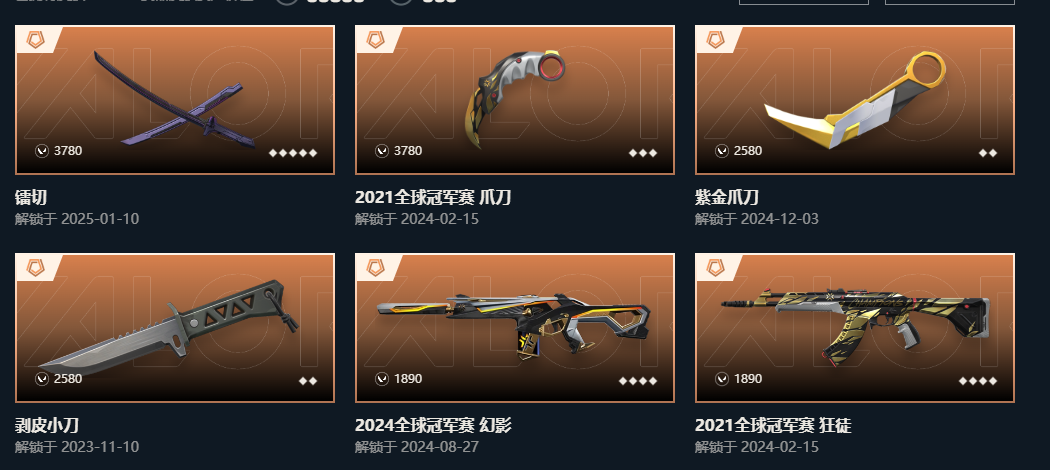Click the five-diamond rarity indicator on 镭切
The height and width of the screenshot is (470, 1050).
pos(293,153)
